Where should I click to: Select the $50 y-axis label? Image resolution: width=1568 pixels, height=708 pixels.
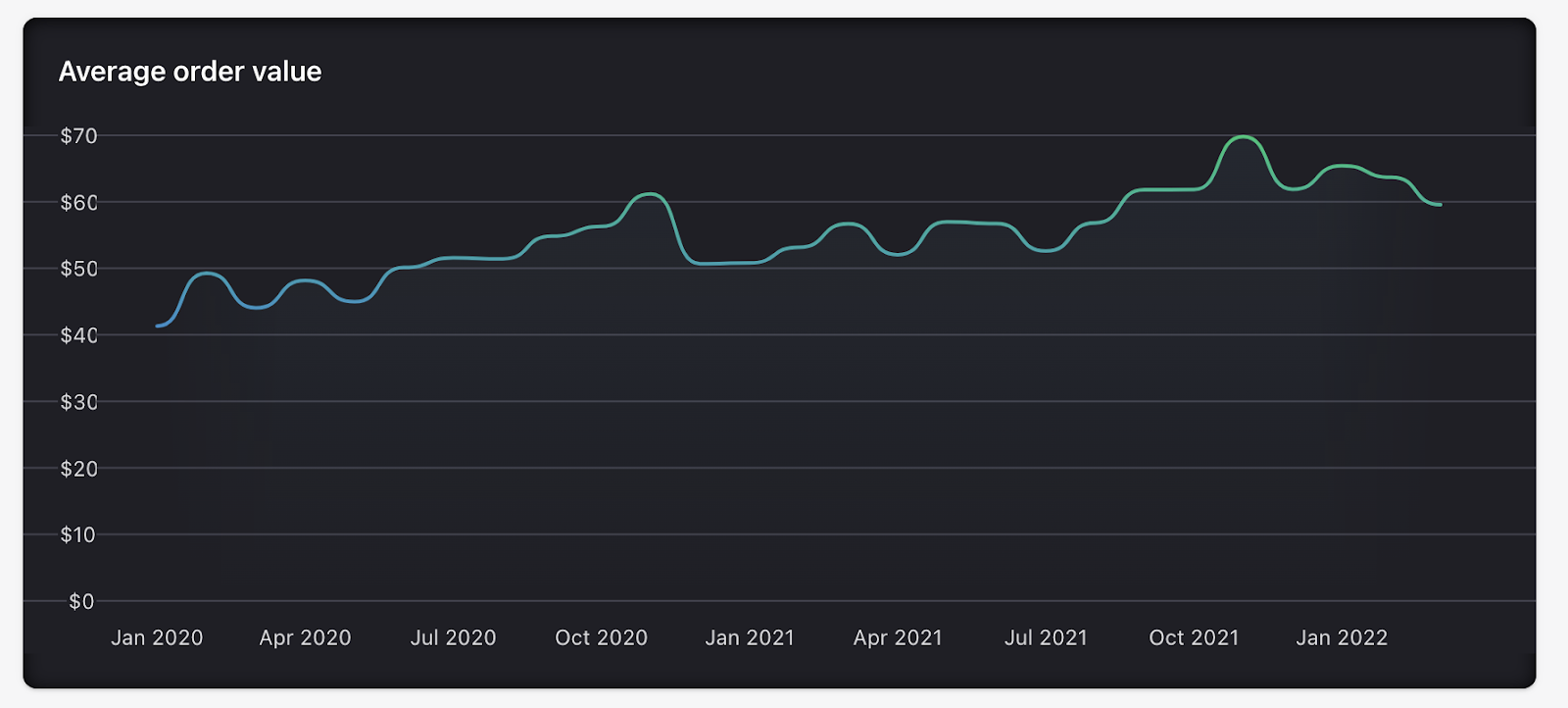[x=79, y=269]
